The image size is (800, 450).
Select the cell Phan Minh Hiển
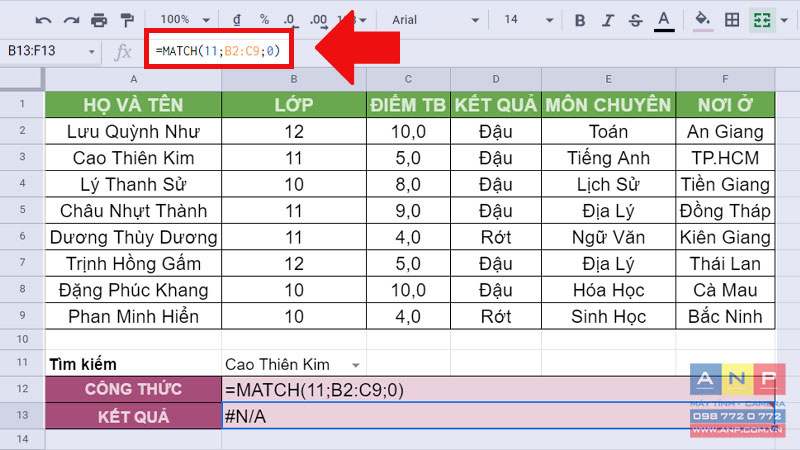[x=133, y=316]
